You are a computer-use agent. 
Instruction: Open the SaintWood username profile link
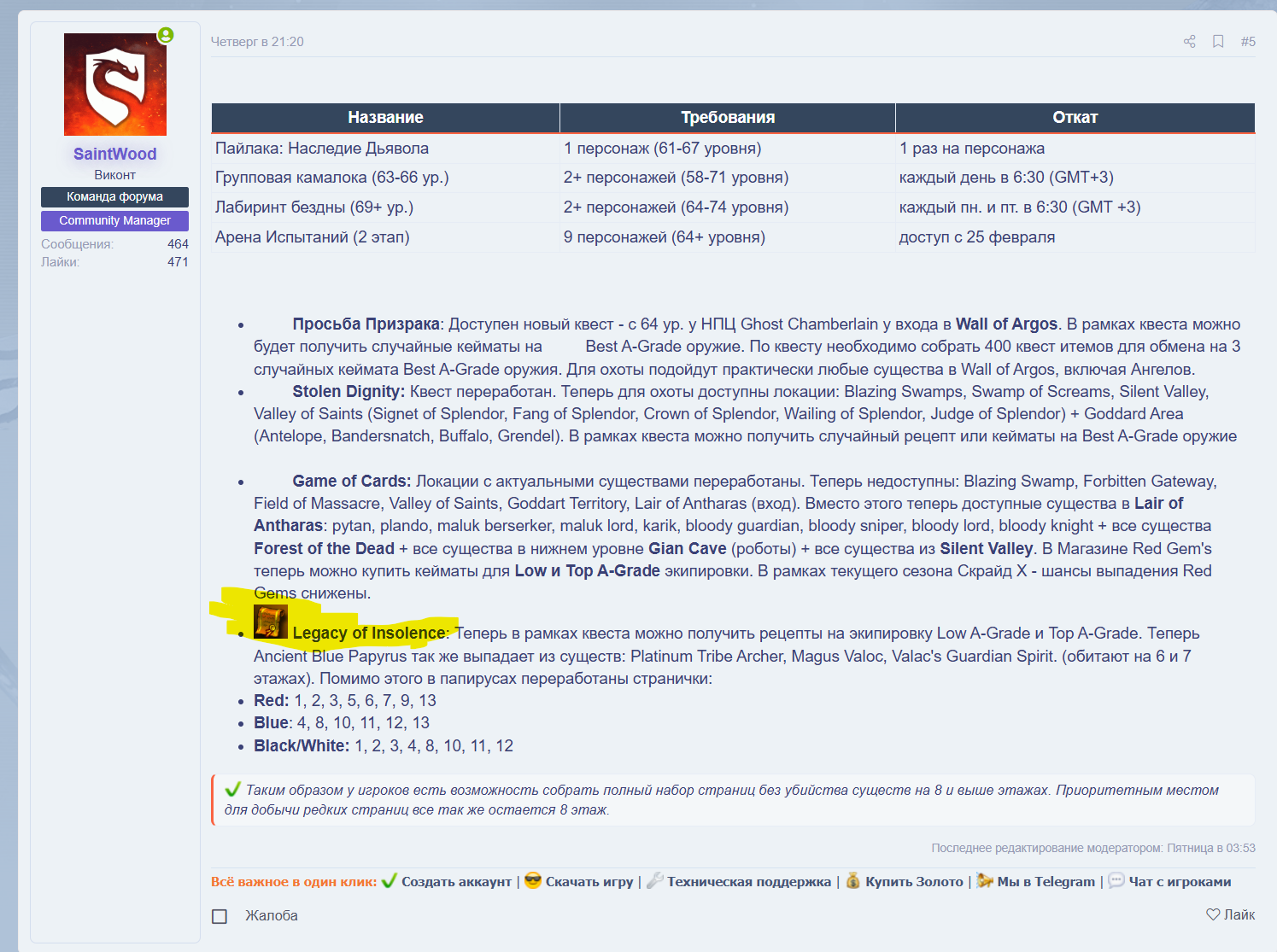click(115, 154)
